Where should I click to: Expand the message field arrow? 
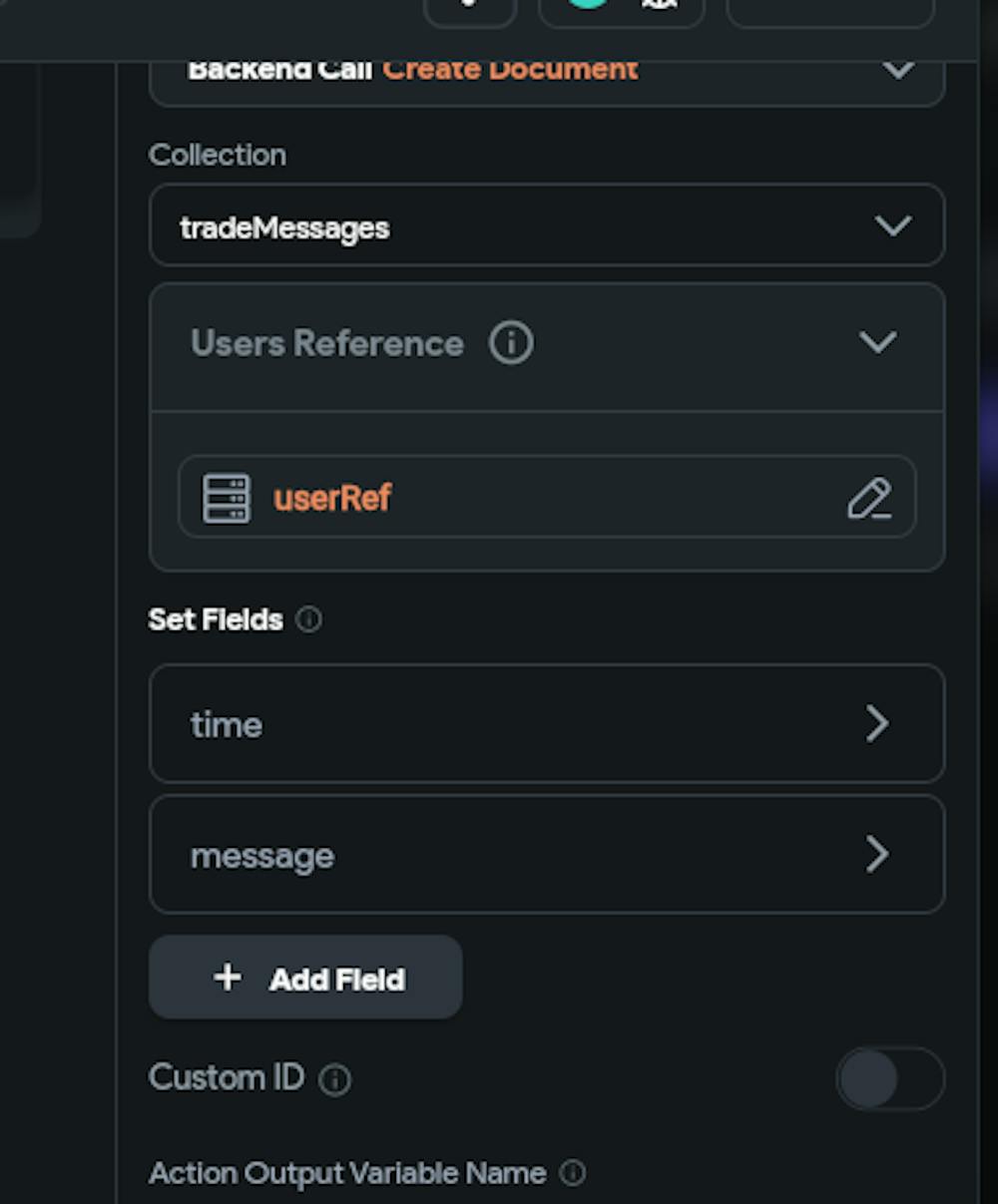click(x=876, y=855)
